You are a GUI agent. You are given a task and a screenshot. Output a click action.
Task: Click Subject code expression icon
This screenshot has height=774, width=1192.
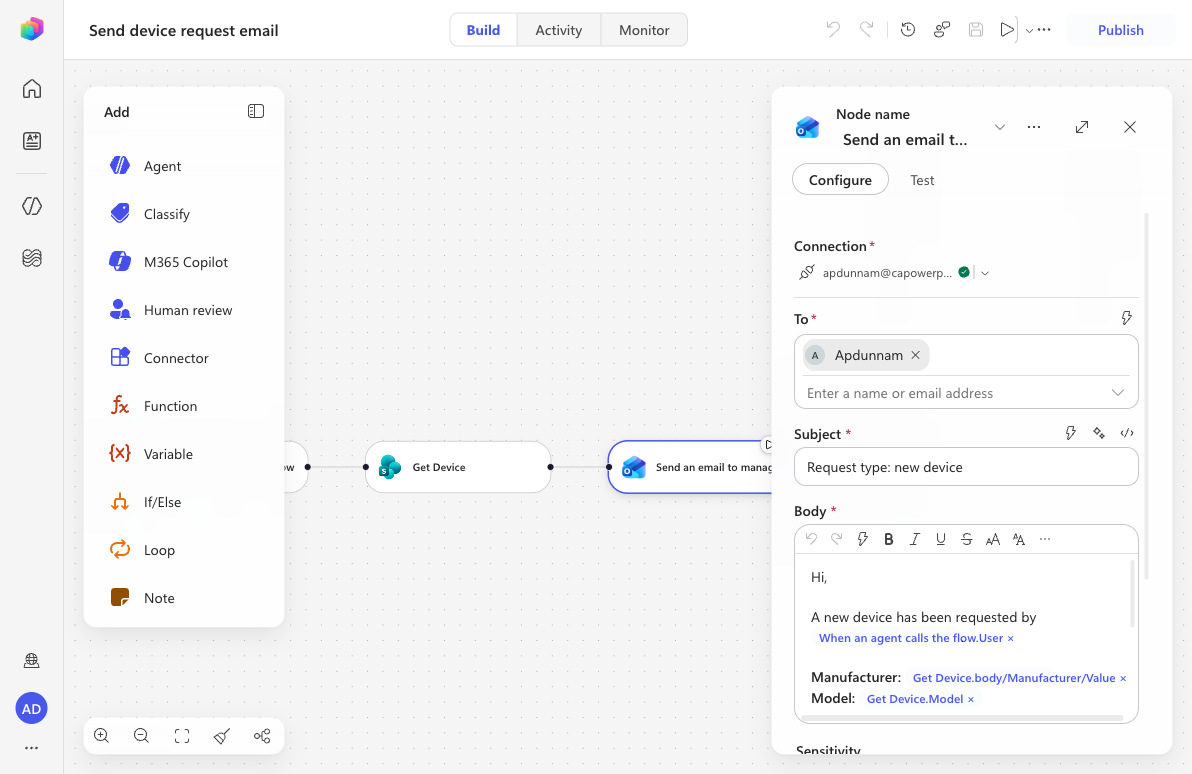point(1127,433)
